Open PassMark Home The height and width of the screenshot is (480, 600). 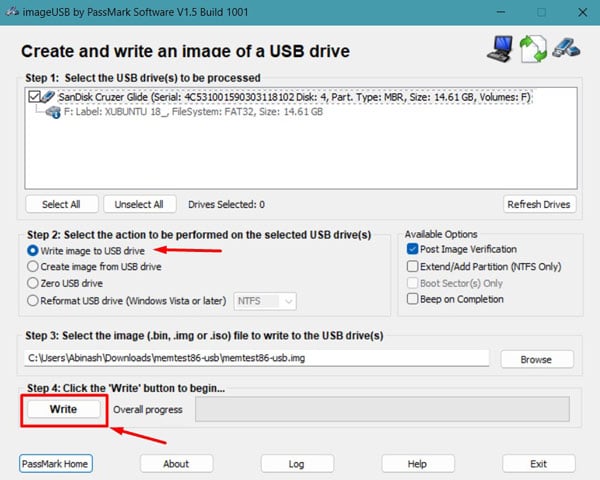click(55, 464)
